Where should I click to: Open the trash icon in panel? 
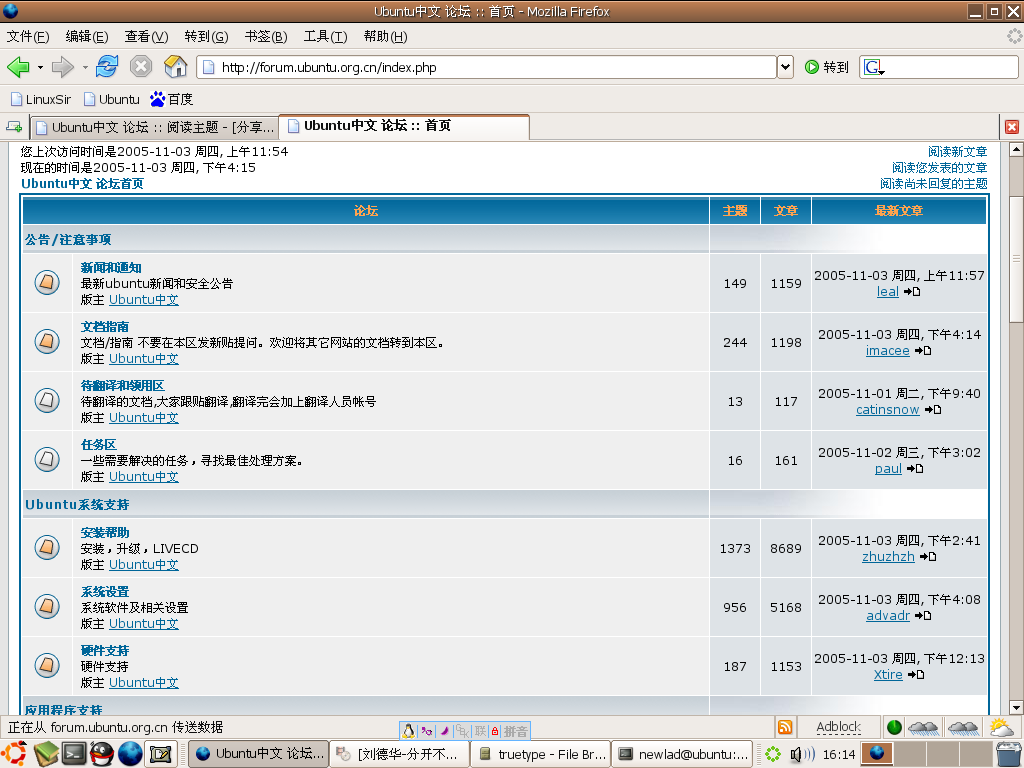(x=1009, y=754)
